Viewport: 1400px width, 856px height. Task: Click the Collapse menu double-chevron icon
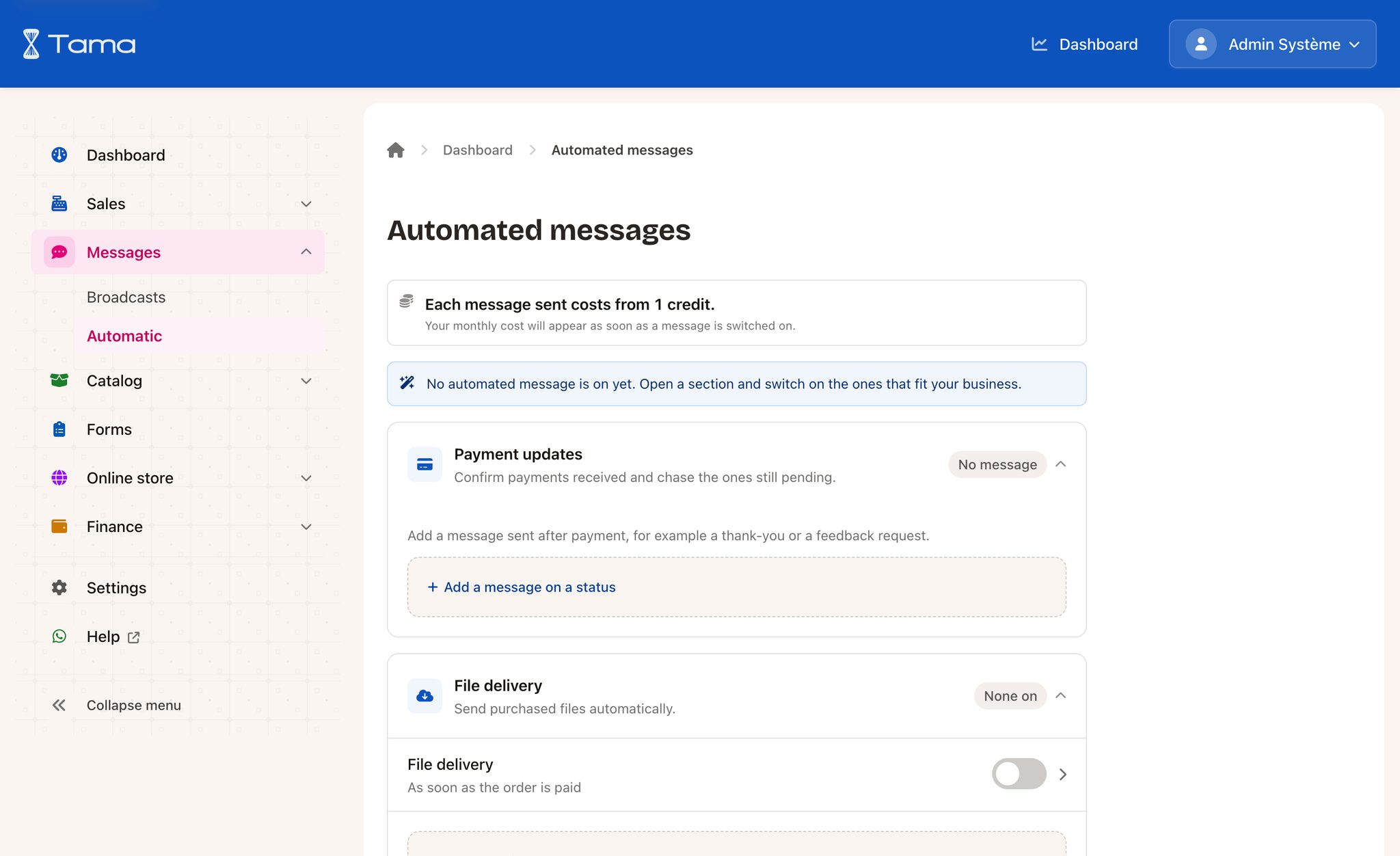(59, 706)
